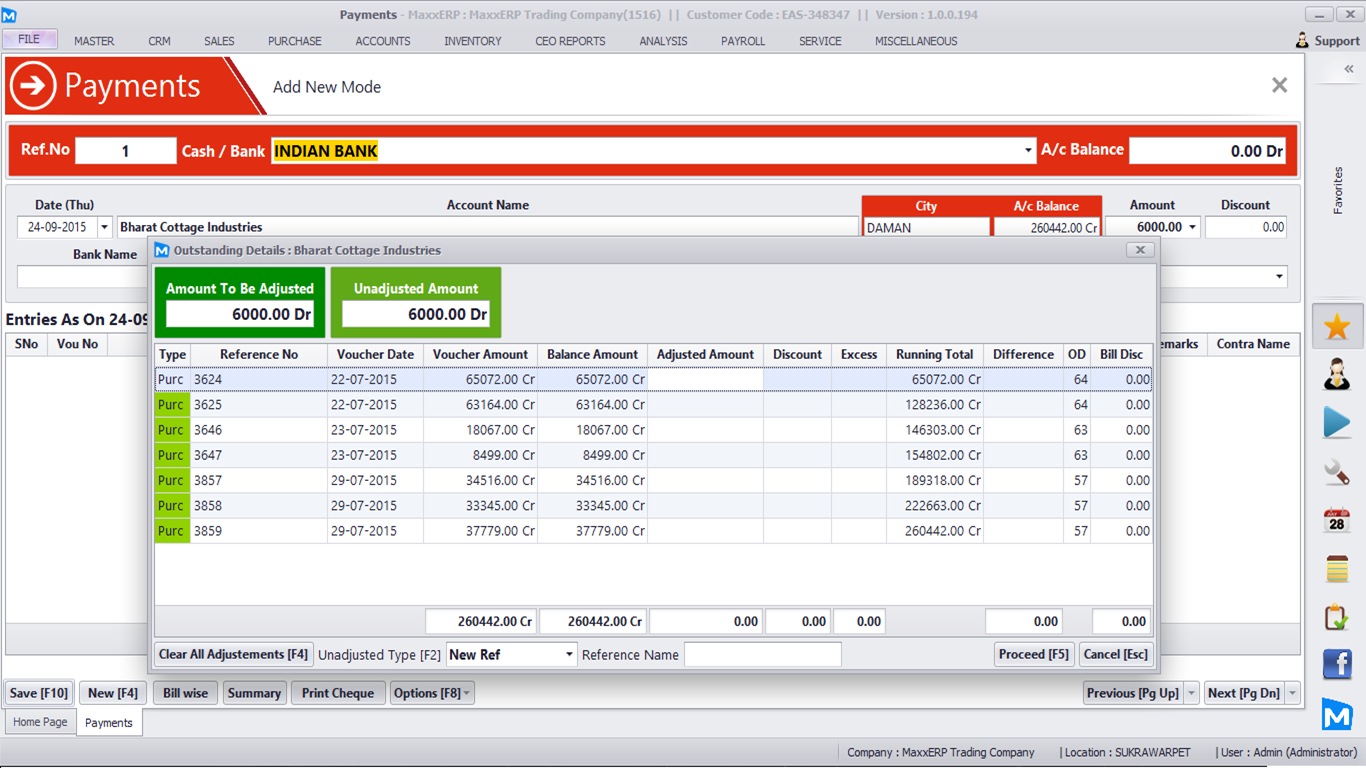Click Clear All Adjustements [F4] button
Viewport: 1366px width, 768px height.
coord(233,654)
